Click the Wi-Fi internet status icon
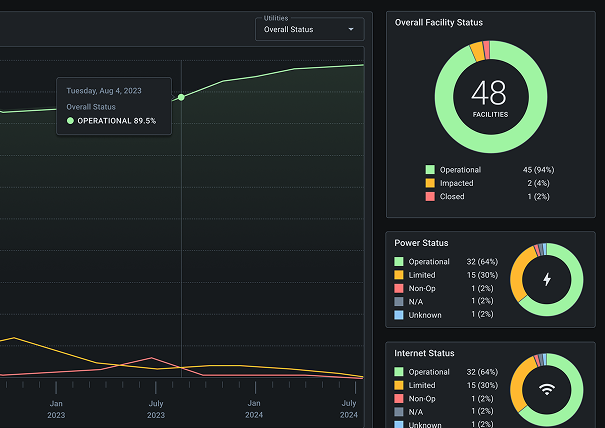 point(545,390)
